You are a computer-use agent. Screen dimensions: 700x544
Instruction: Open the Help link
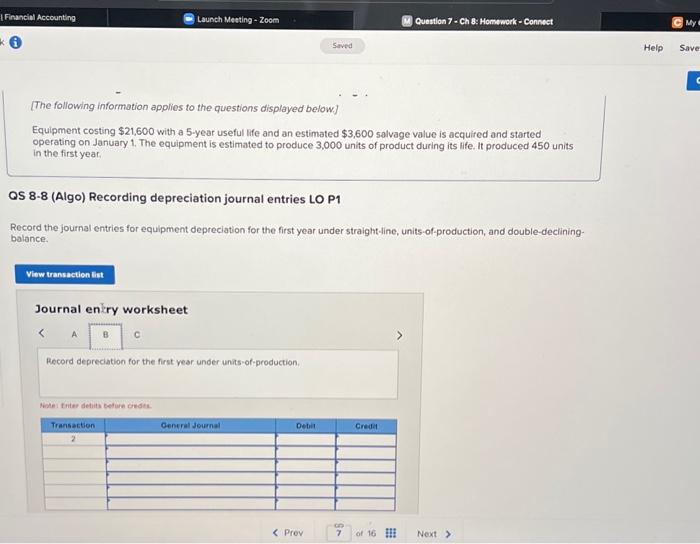pos(653,47)
